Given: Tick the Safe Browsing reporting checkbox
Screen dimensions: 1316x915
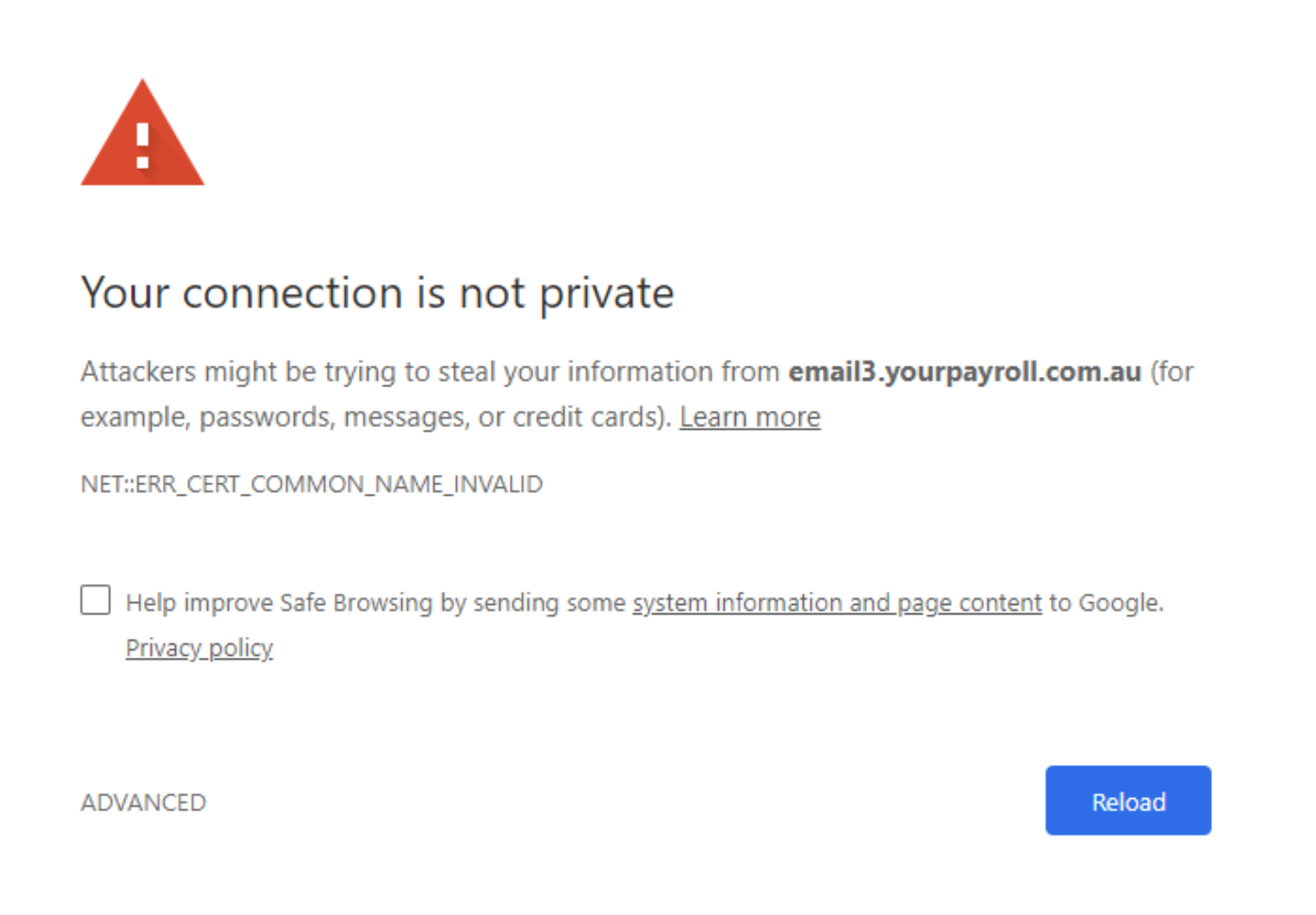Looking at the screenshot, I should 95,600.
